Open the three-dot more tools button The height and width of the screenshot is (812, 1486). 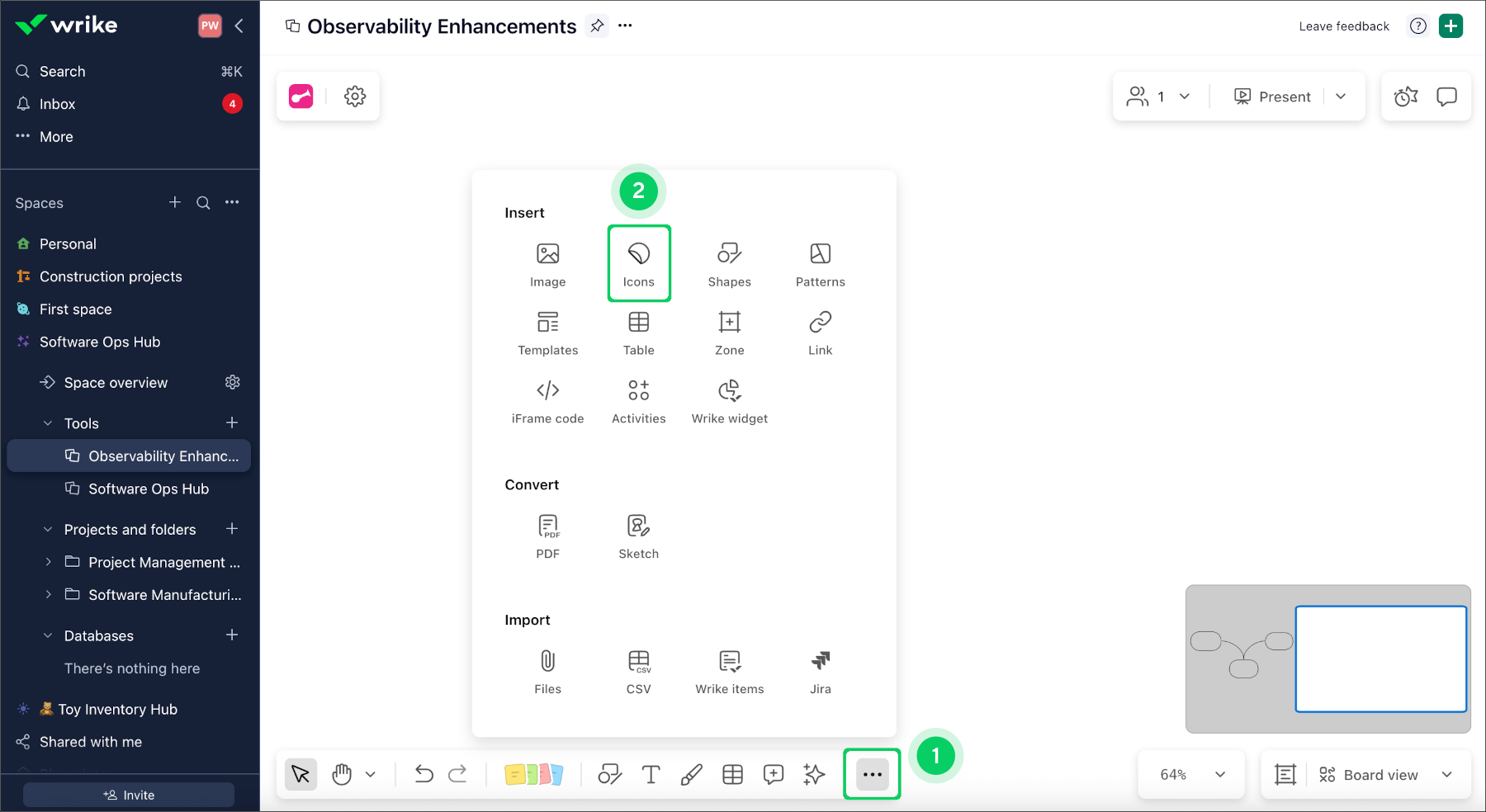[873, 774]
